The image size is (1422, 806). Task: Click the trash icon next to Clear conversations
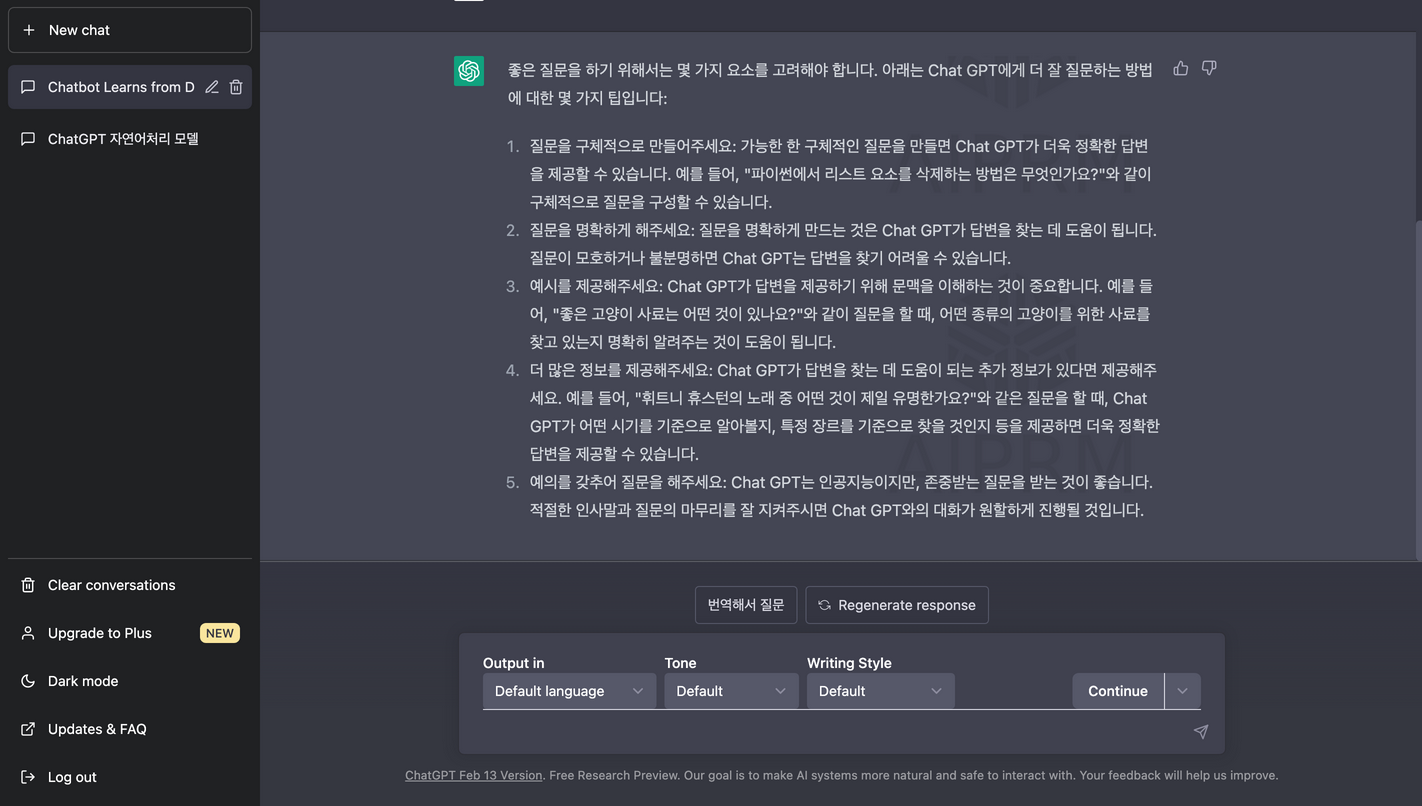coord(28,585)
